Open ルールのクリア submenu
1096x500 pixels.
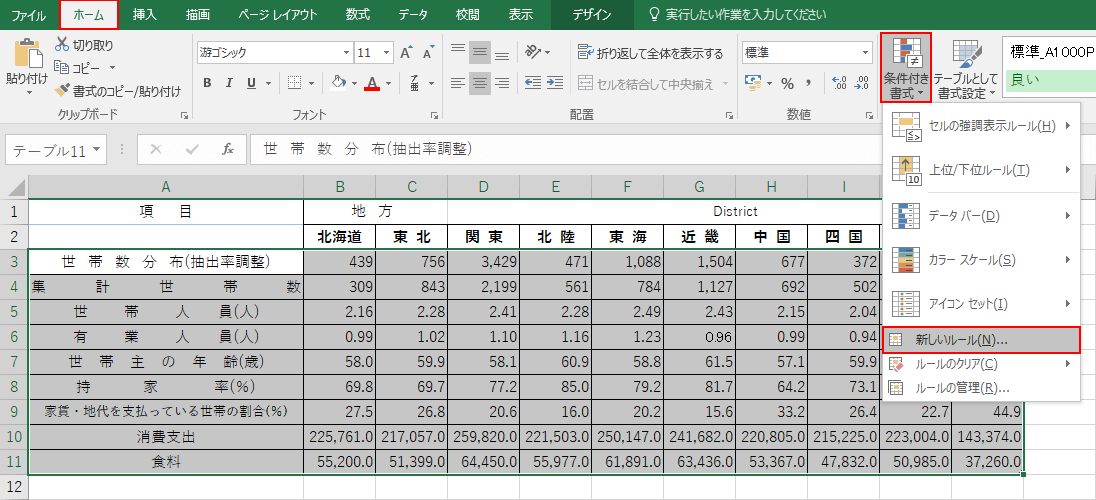click(982, 364)
